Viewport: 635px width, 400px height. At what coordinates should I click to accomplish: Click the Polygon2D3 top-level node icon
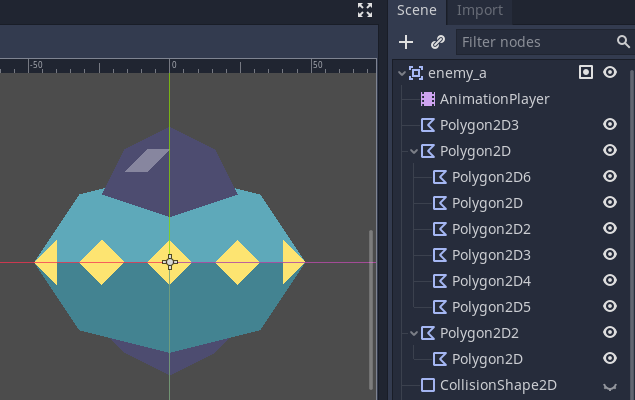[x=428, y=125]
